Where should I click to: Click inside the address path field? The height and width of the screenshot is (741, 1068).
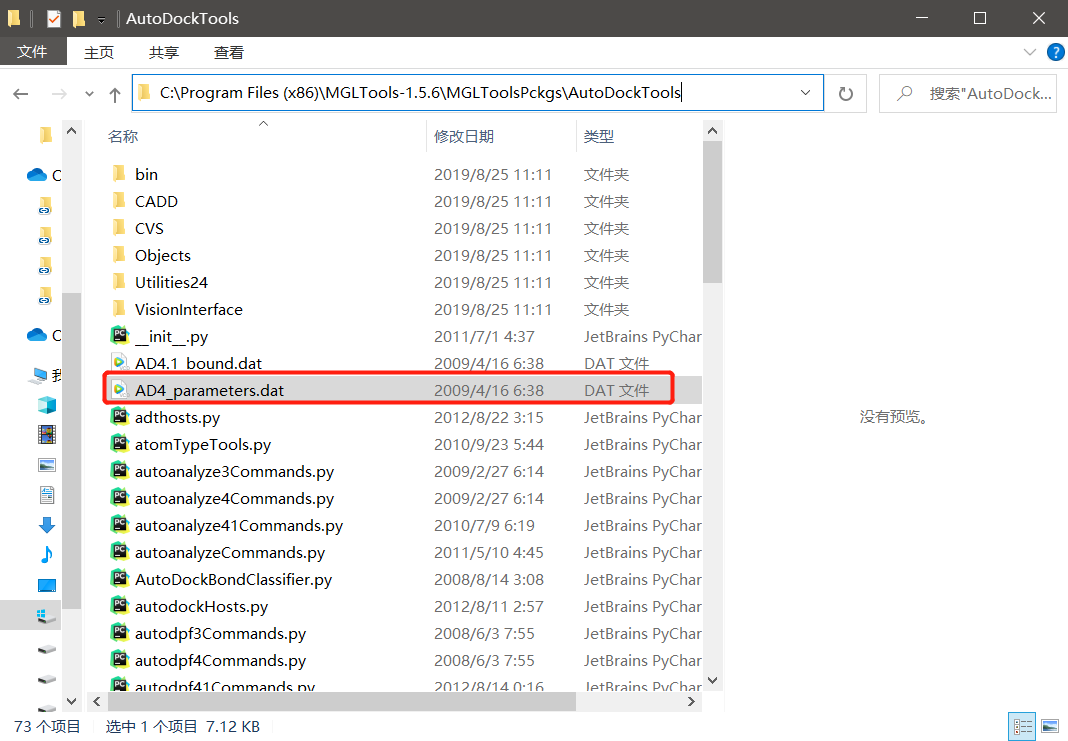pyautogui.click(x=477, y=93)
